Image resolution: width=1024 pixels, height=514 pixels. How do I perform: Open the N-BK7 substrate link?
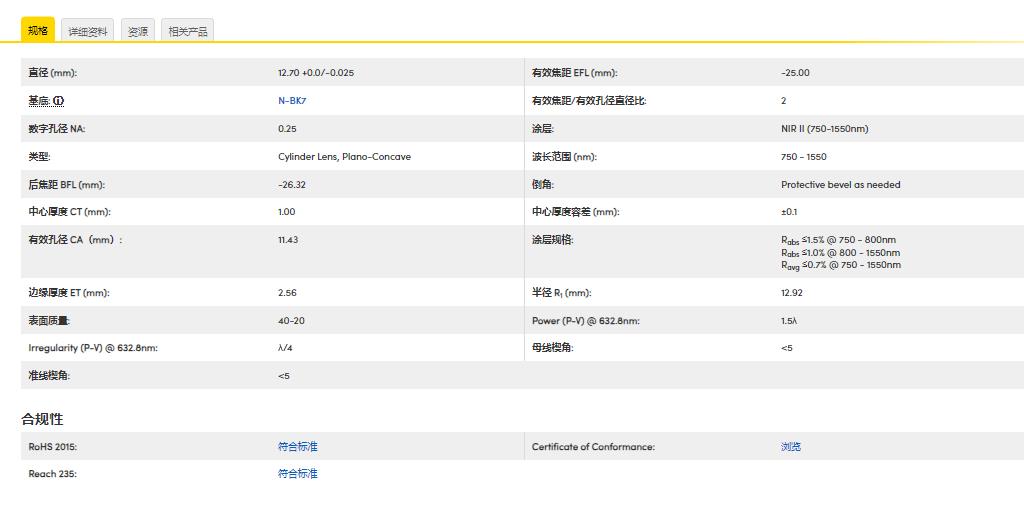click(292, 101)
